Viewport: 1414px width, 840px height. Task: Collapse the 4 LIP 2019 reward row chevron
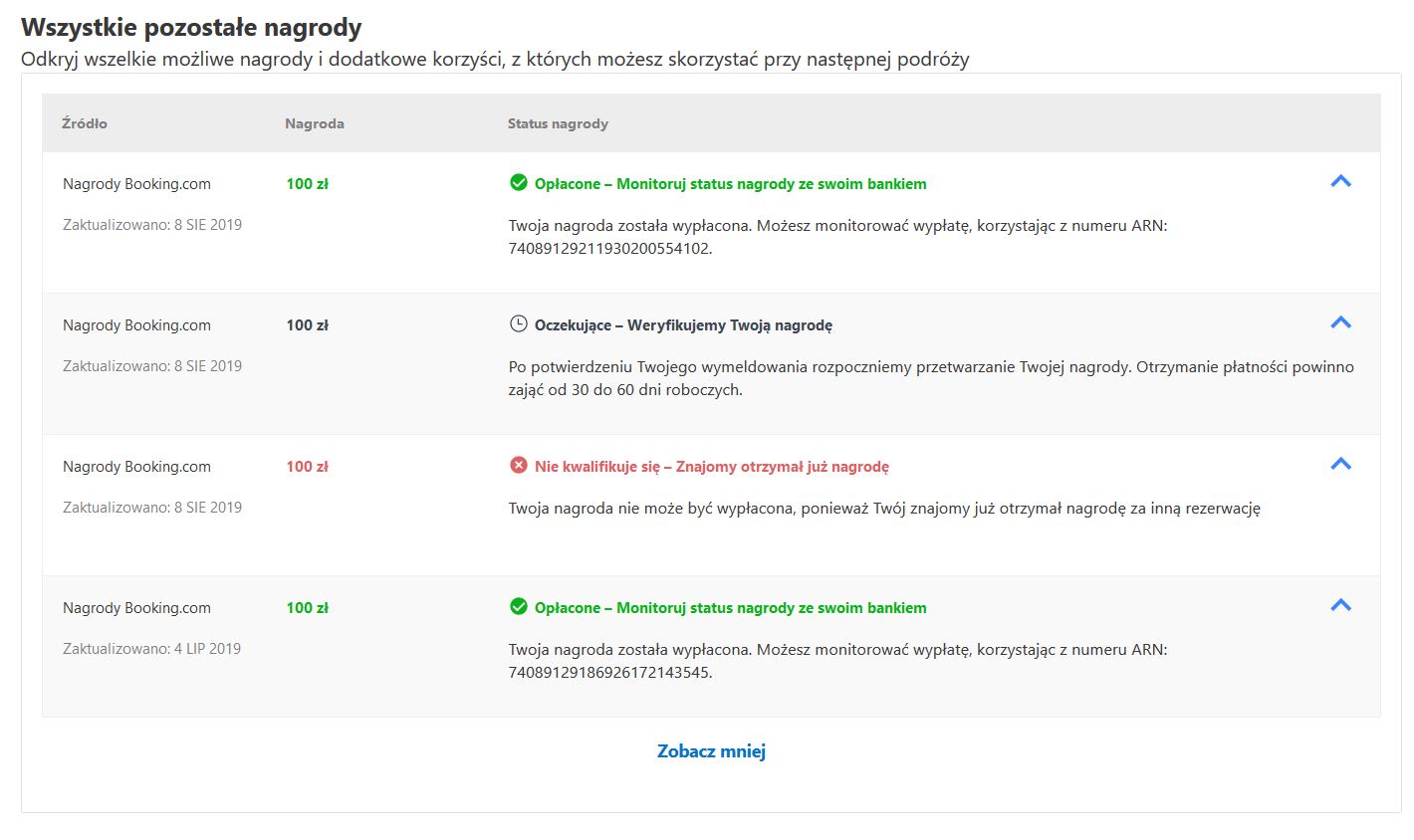(1340, 605)
